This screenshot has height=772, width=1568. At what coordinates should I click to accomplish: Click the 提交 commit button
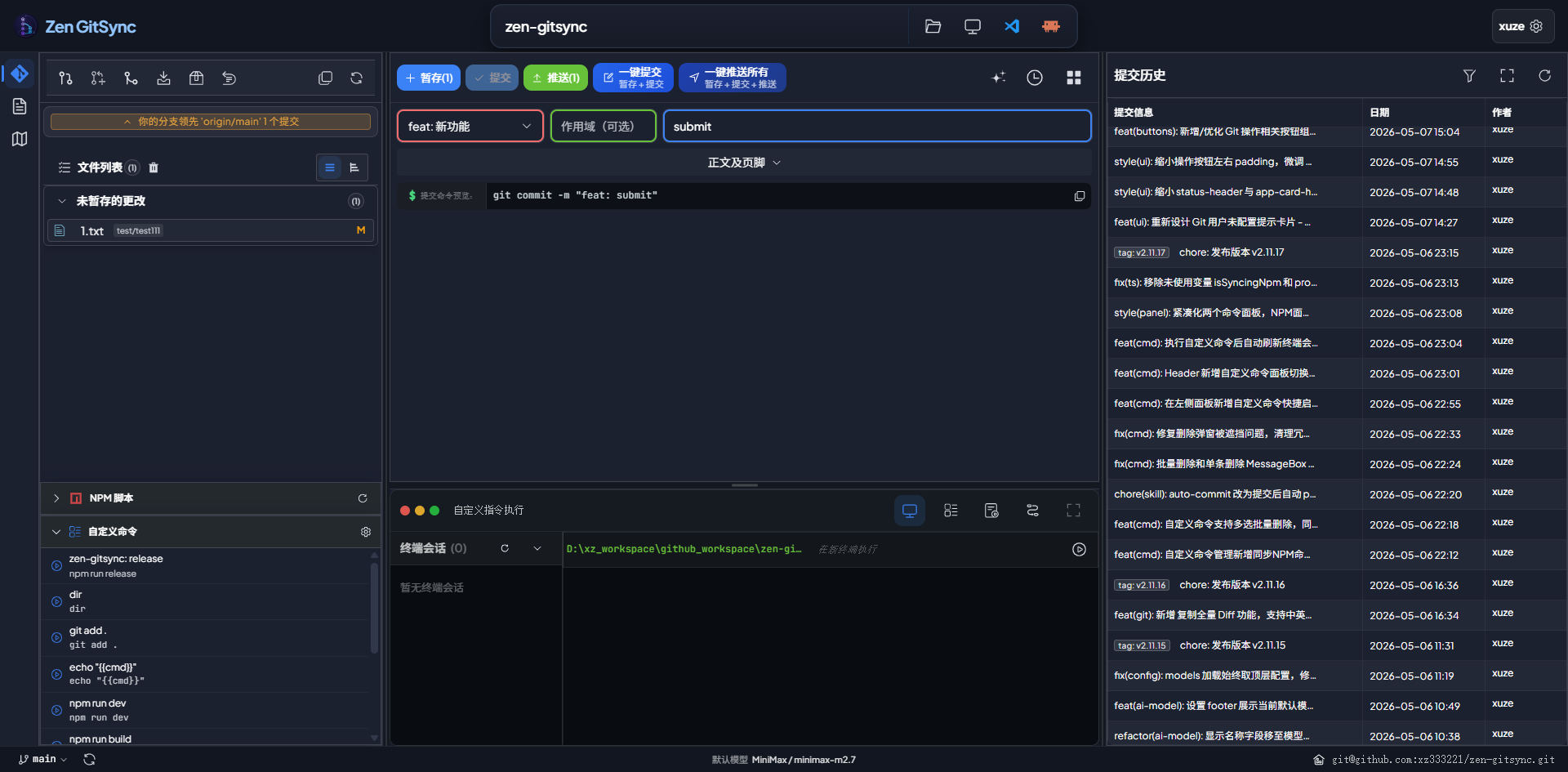point(492,78)
